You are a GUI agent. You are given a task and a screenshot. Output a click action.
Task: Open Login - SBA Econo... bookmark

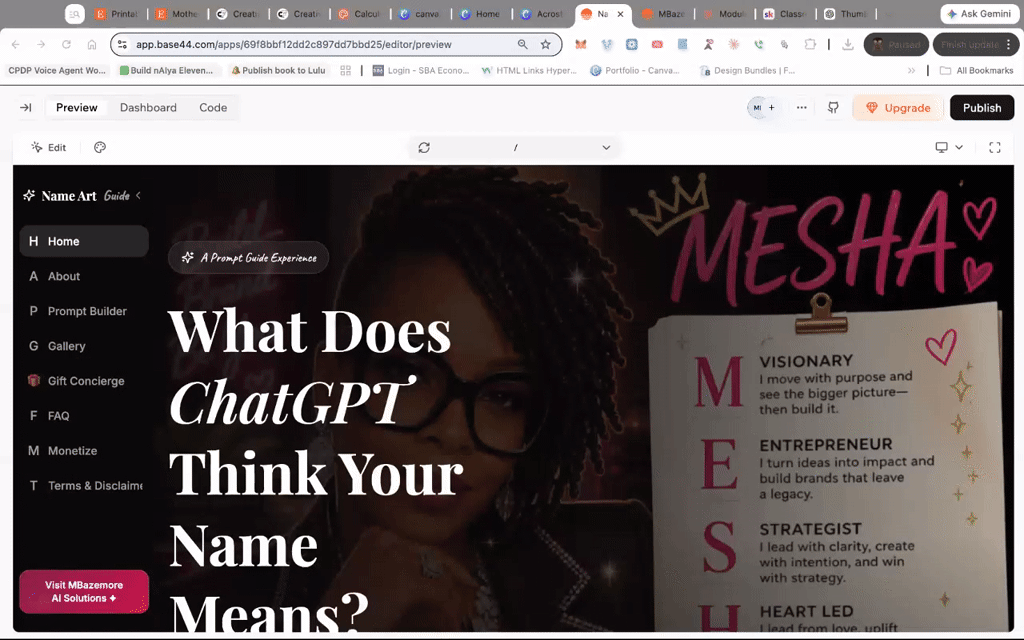tap(421, 71)
